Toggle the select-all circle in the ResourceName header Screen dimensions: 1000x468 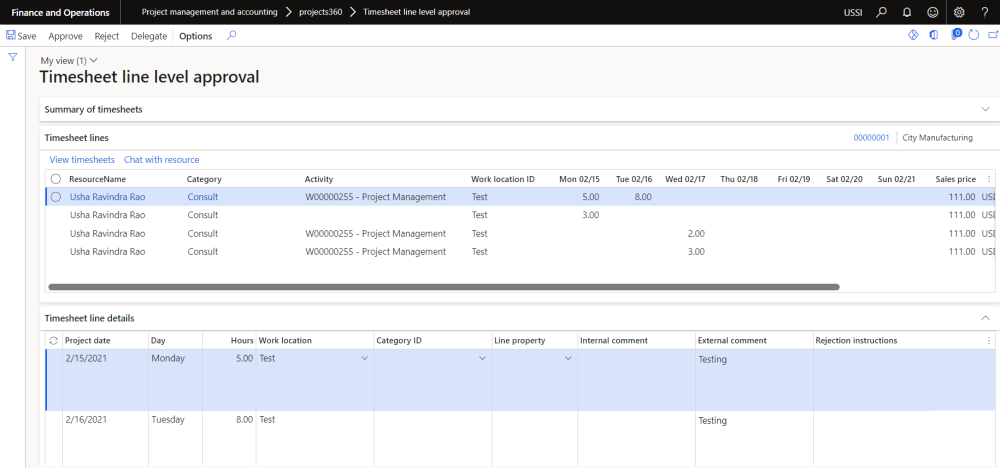(55, 179)
